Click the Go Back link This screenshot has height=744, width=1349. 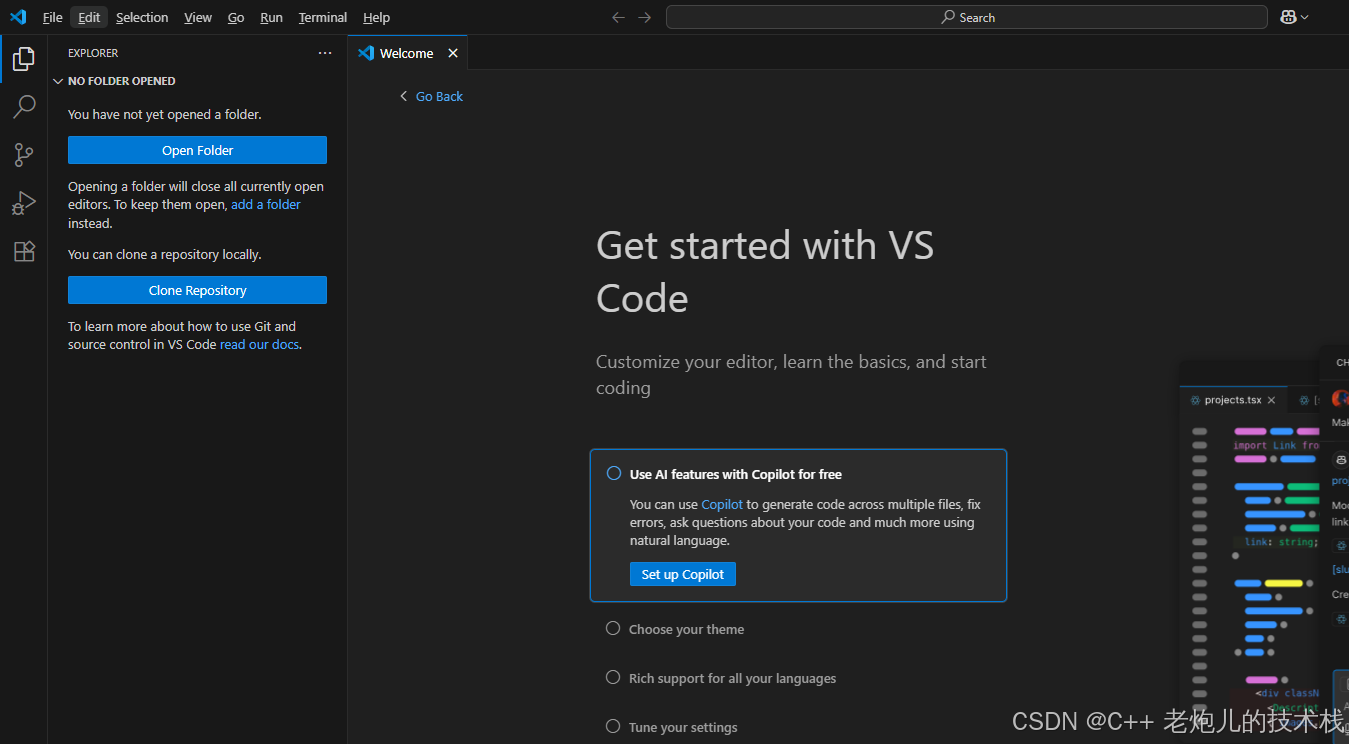coord(431,96)
